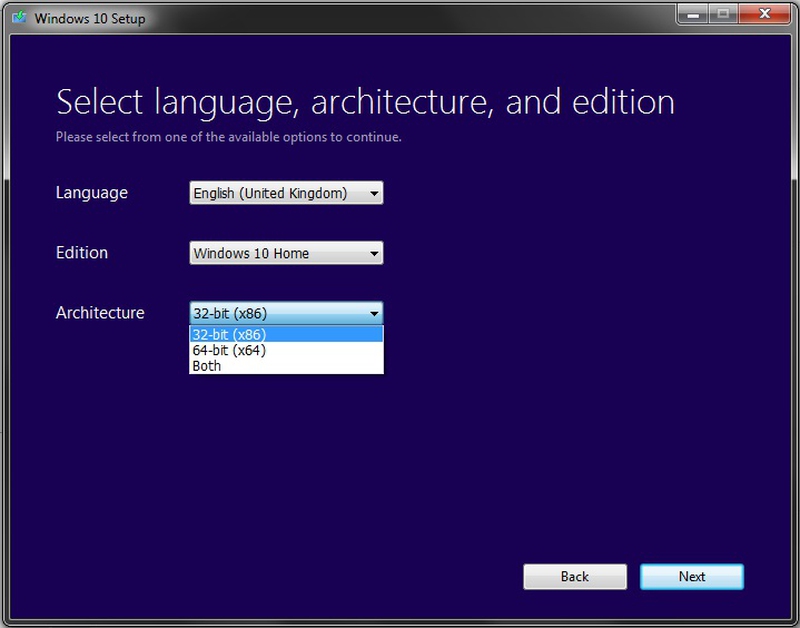Screen dimensions: 800x628
Task: Click the Architecture label text
Action: 100,313
